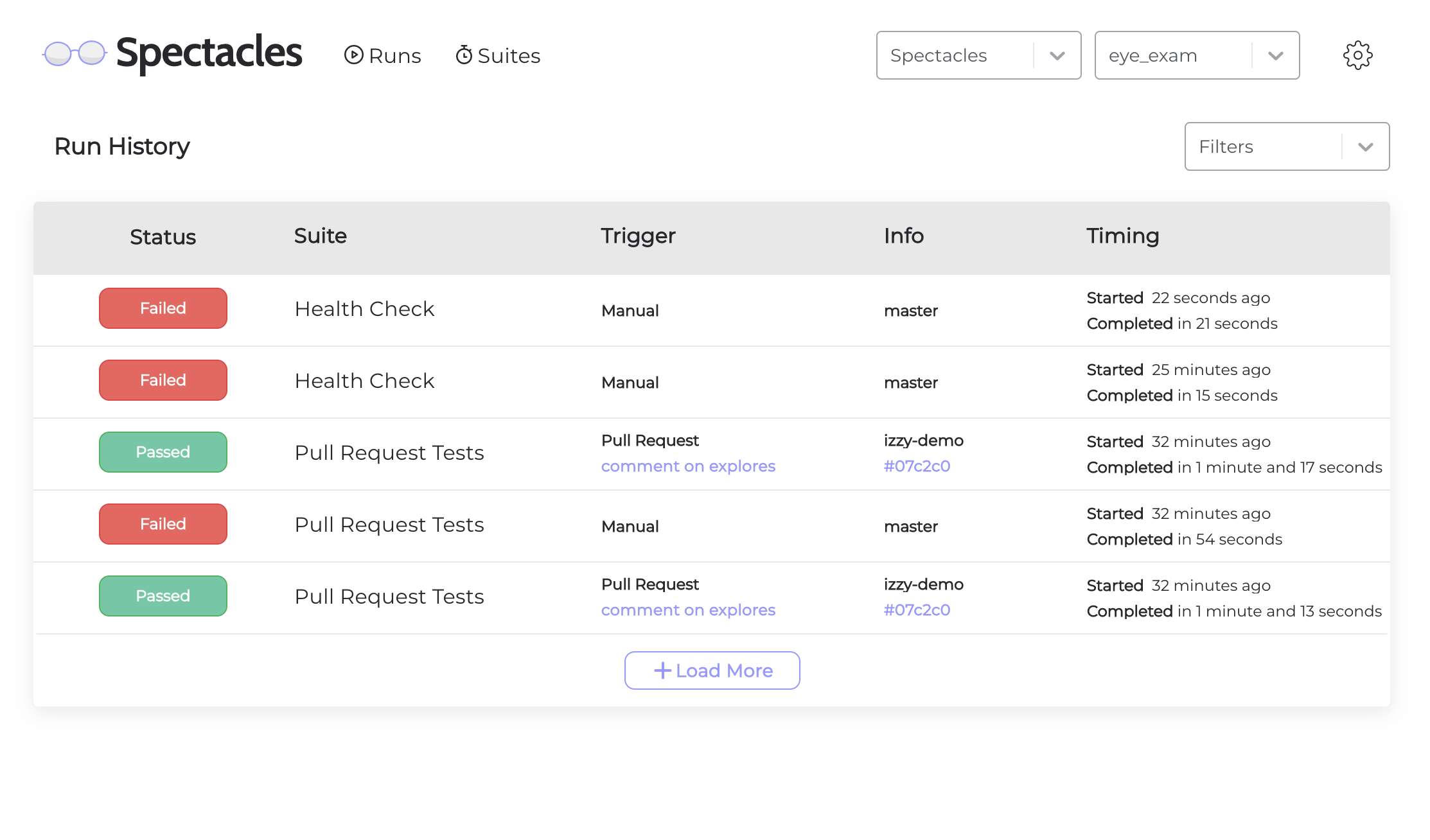Open the #07c2c0 commit link
The image size is (1430, 840).
pos(917,466)
